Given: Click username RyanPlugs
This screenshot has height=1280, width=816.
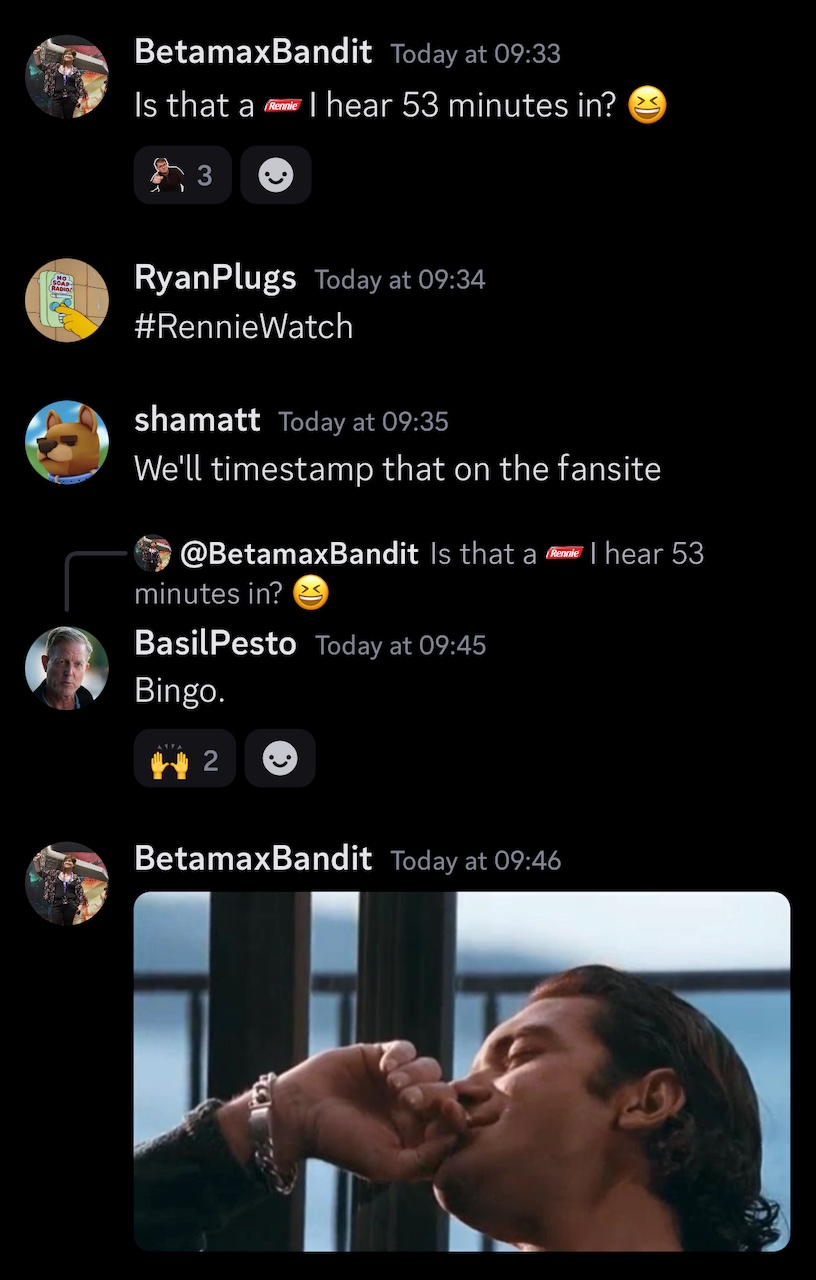Looking at the screenshot, I should (215, 278).
